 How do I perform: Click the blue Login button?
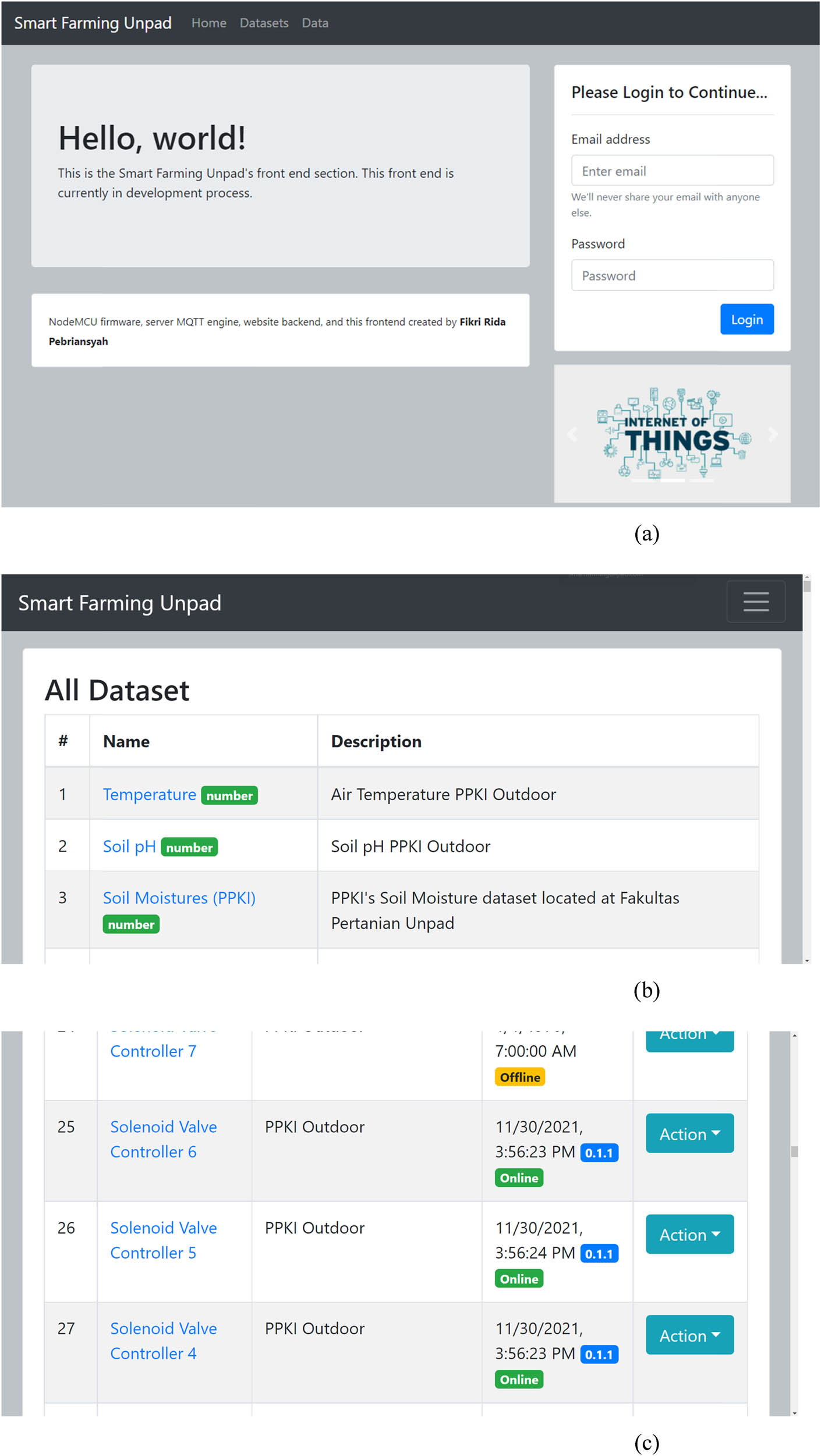(x=746, y=319)
